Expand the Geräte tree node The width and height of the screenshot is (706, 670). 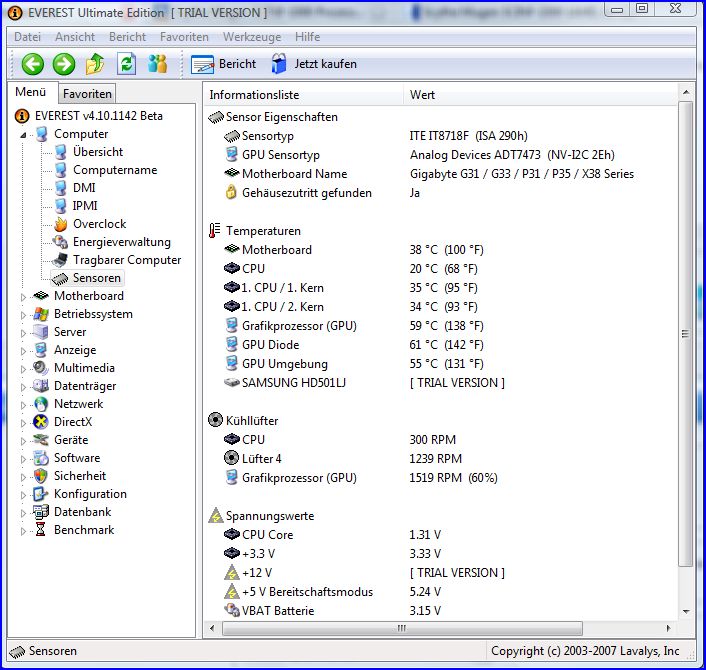23,441
